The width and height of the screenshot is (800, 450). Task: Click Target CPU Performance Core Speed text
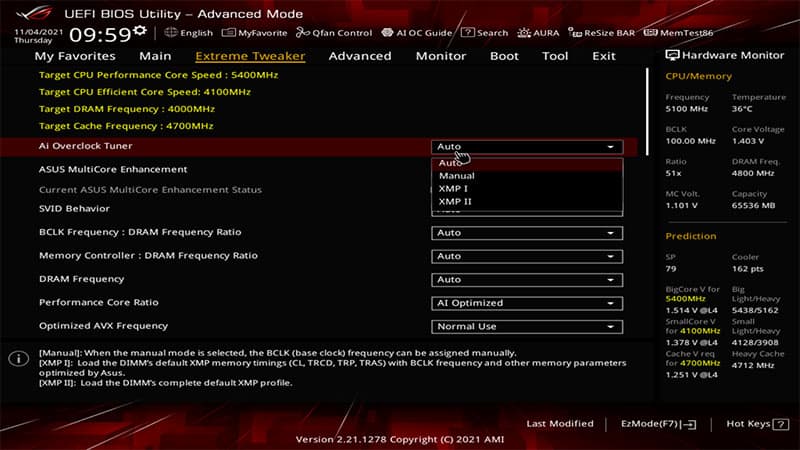point(158,75)
